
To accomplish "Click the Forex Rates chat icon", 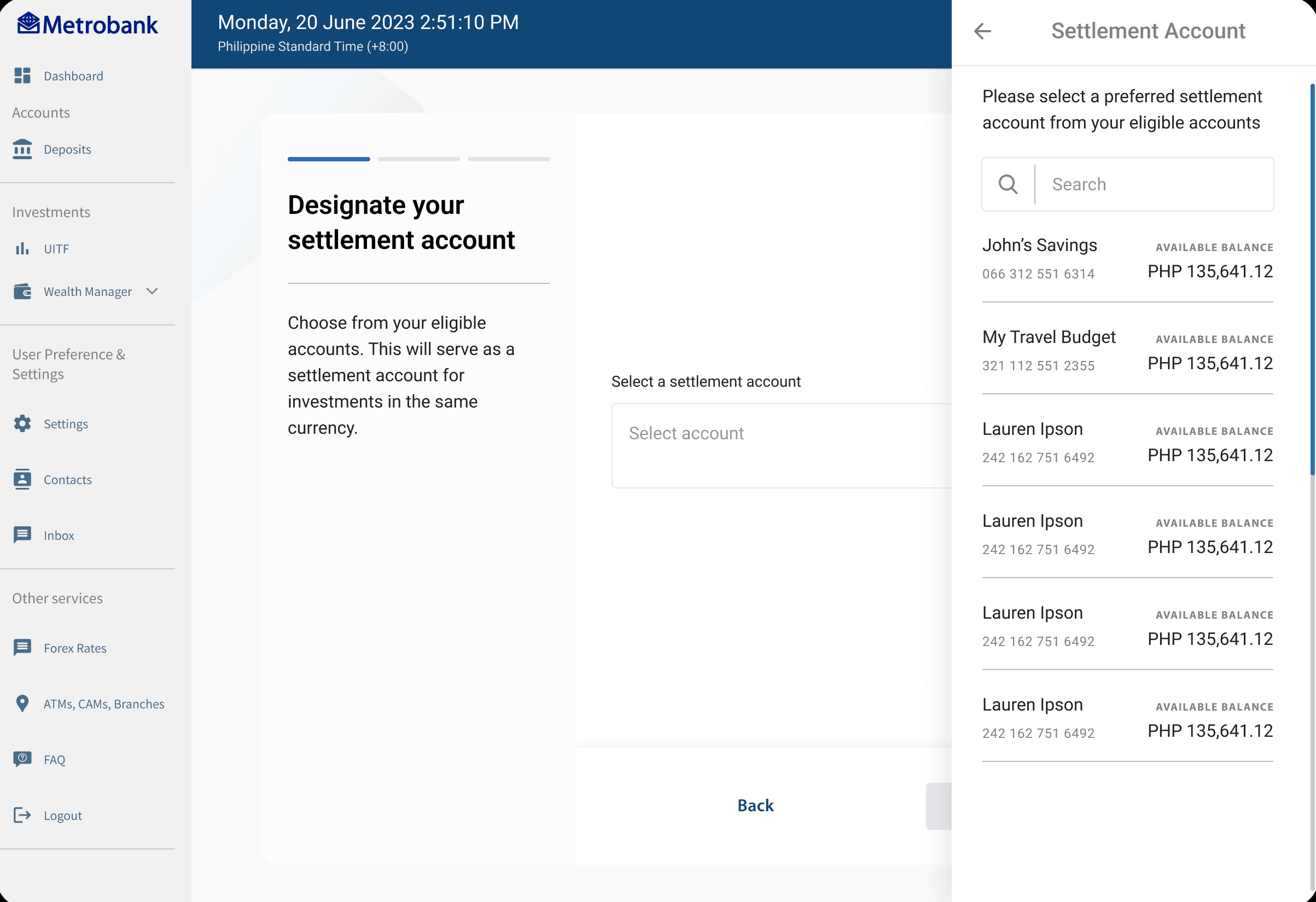I will click(22, 647).
